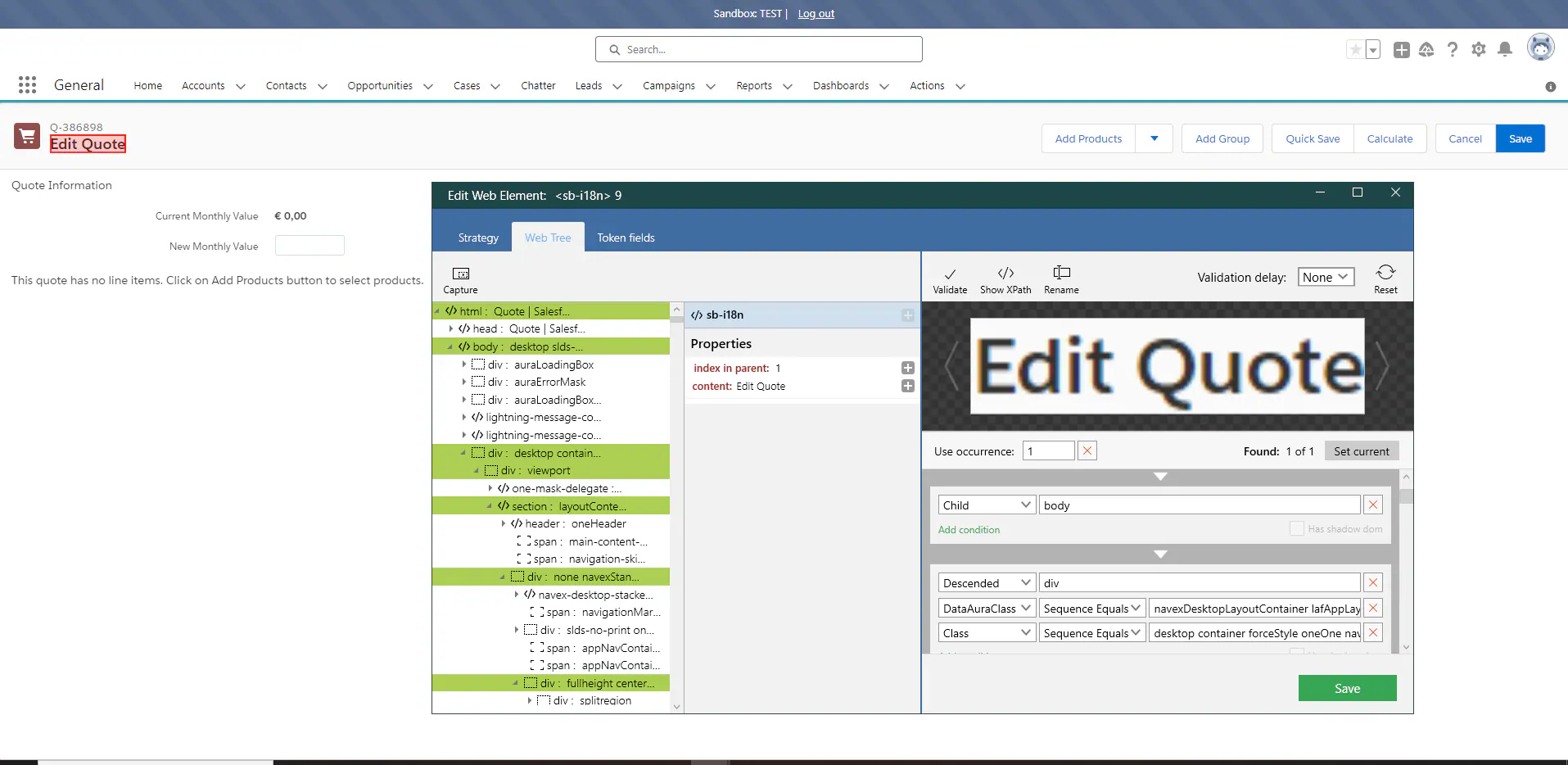Screen dimensions: 1568x765
Task: Open the Add Products dropdown arrow
Action: click(x=1154, y=139)
